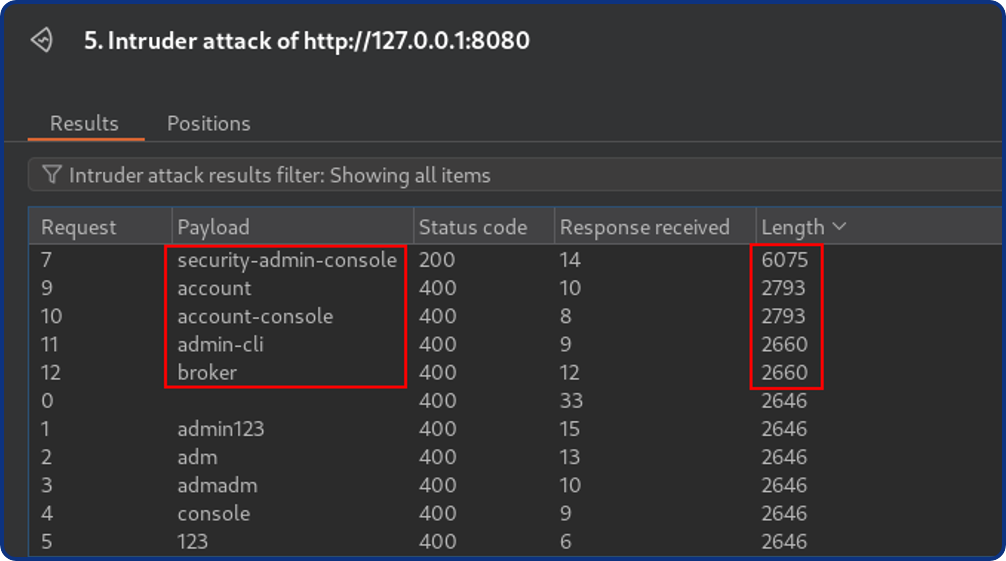Select request number 0 row
This screenshot has width=1006, height=561.
point(47,401)
